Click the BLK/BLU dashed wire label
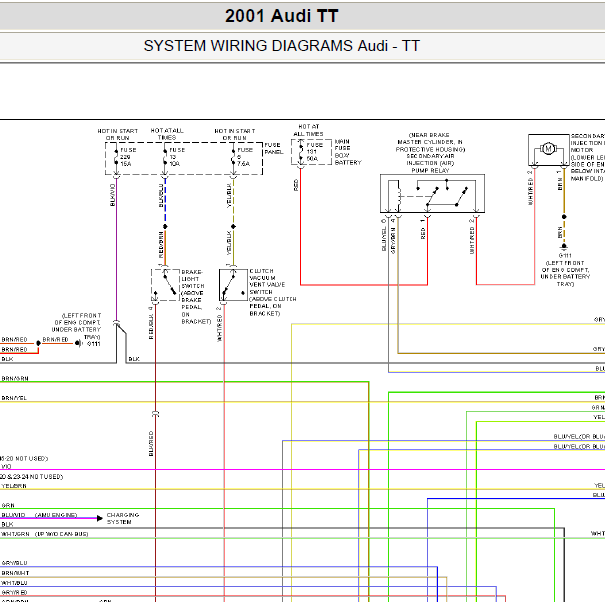Screen dimensions: 605x602 (x=161, y=195)
